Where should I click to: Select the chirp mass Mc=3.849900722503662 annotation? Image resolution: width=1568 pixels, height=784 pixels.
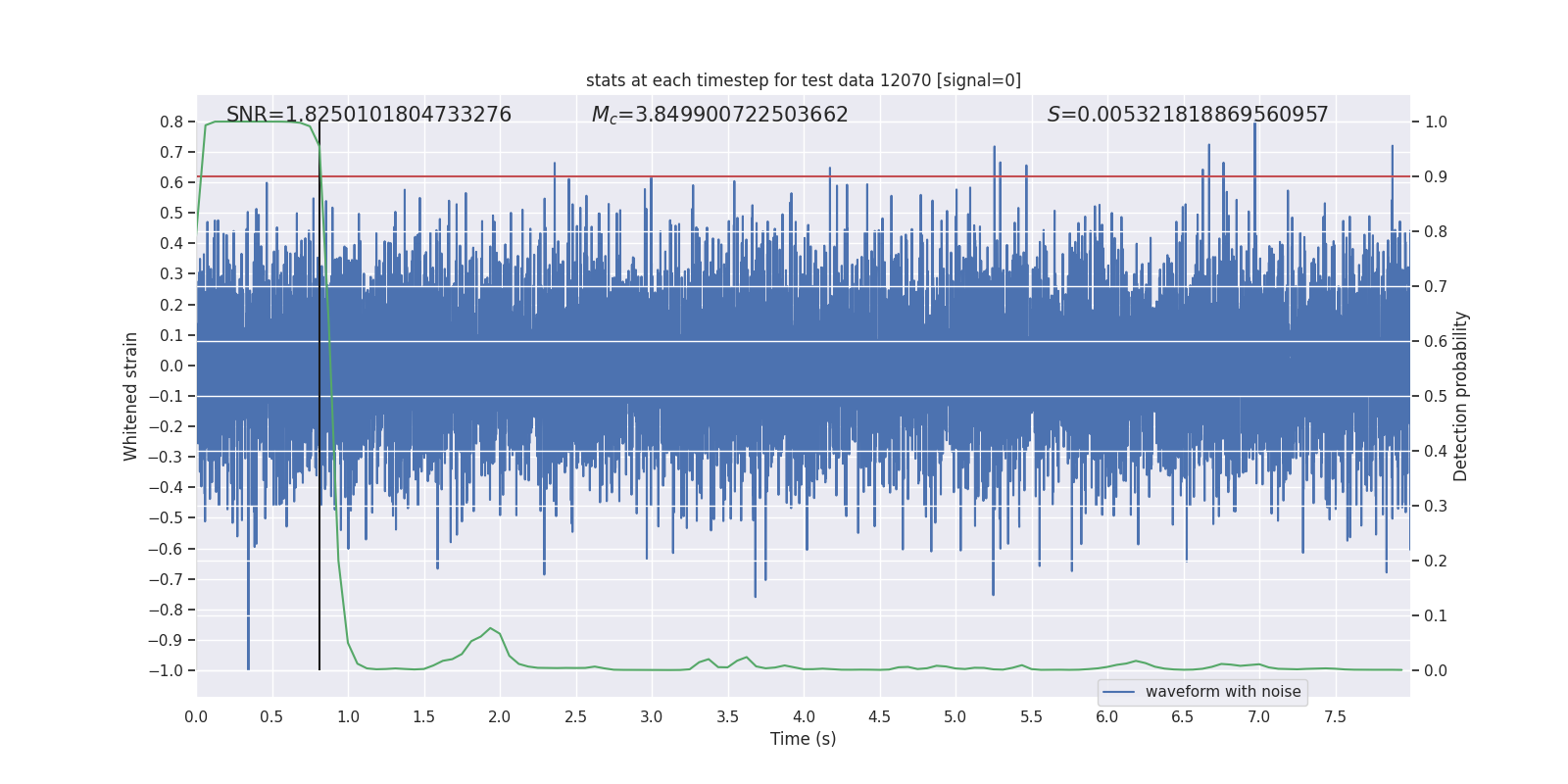pyautogui.click(x=720, y=115)
